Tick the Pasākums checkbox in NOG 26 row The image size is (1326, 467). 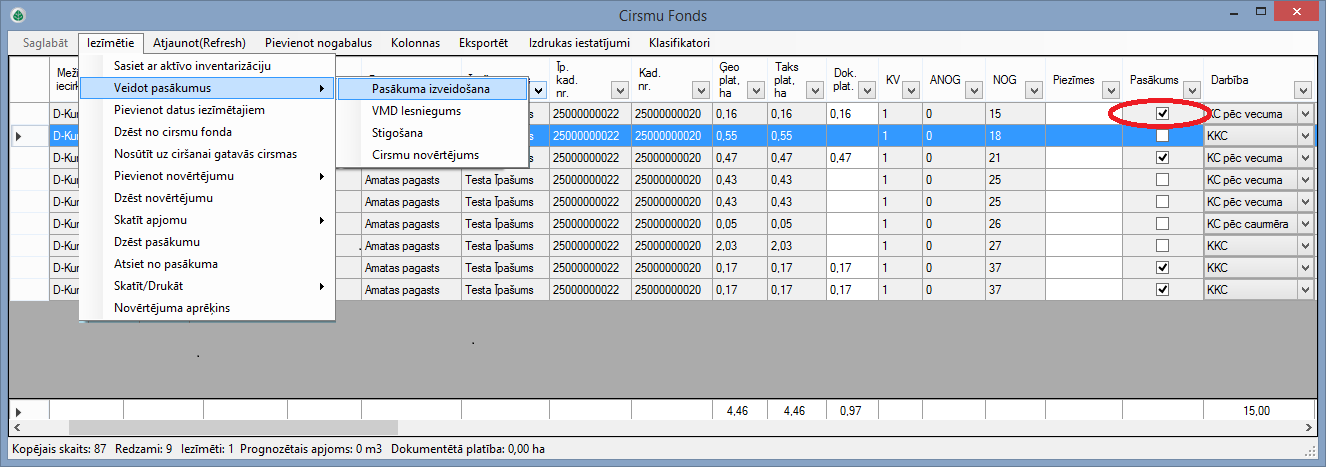[1162, 223]
